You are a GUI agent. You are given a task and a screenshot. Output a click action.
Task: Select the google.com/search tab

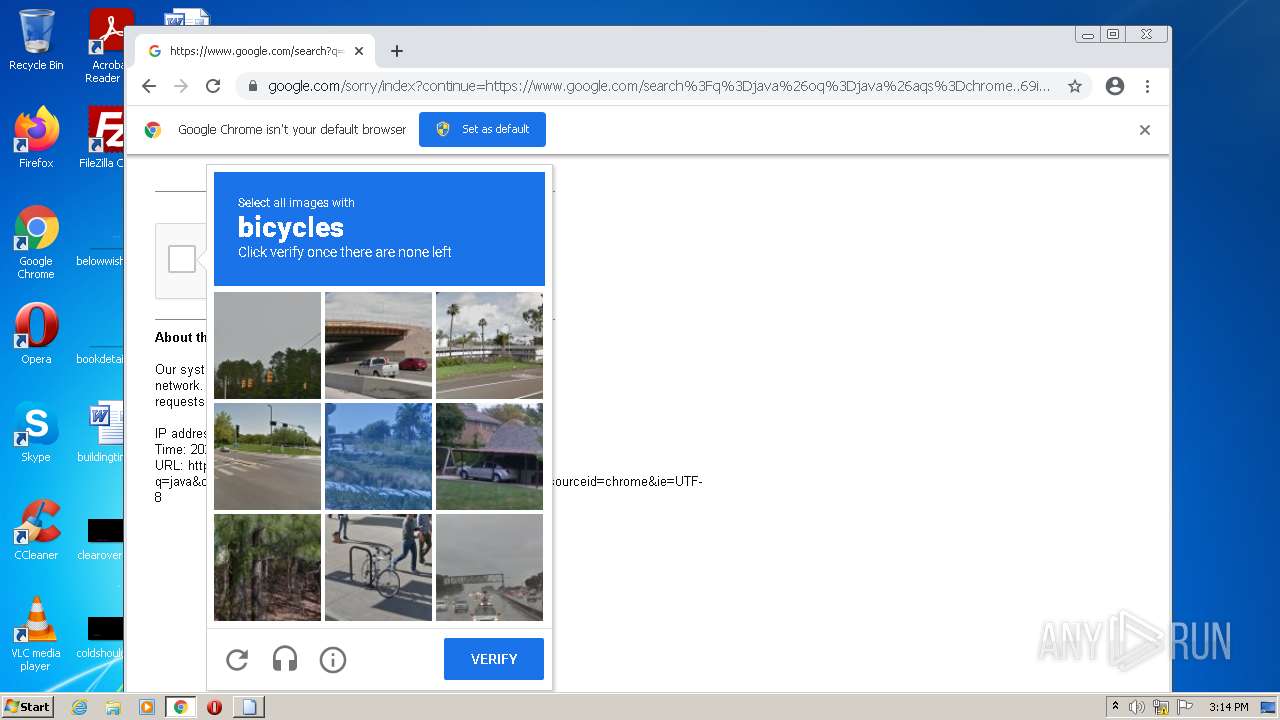pos(255,51)
